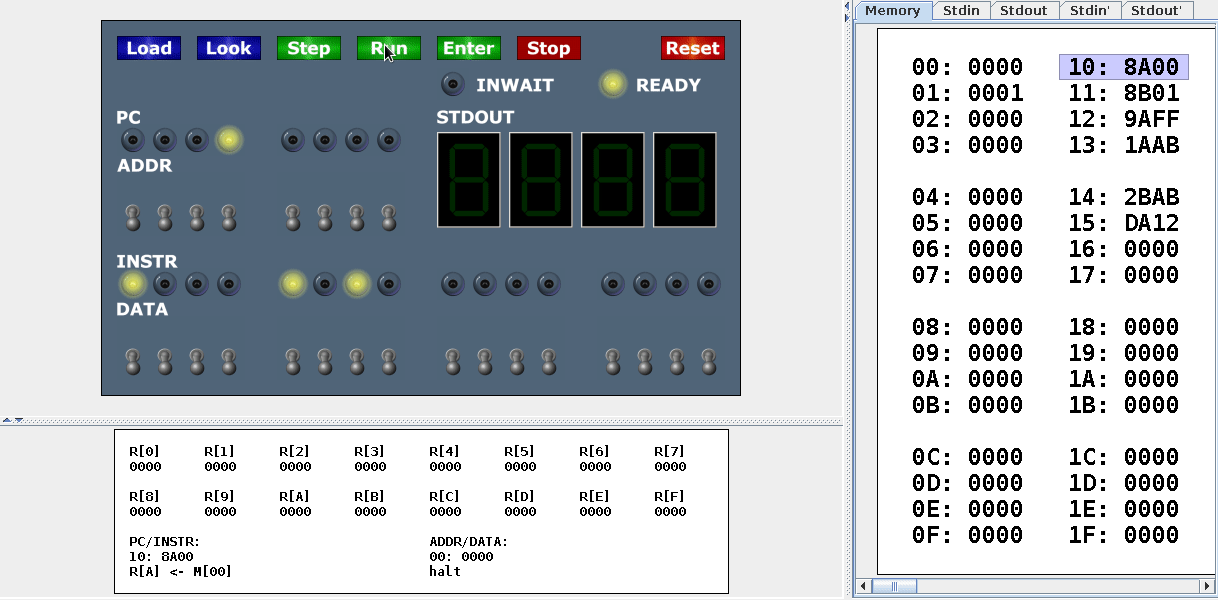1218x600 pixels.
Task: Switch to the Stdin tab
Action: click(961, 11)
